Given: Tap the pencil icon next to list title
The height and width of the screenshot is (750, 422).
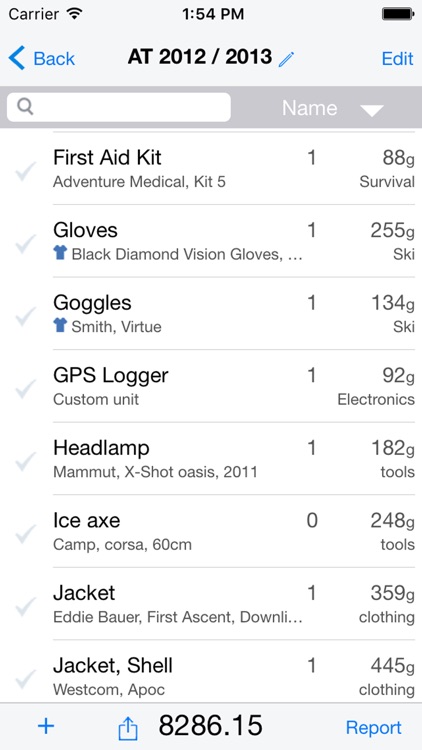Looking at the screenshot, I should (x=286, y=59).
